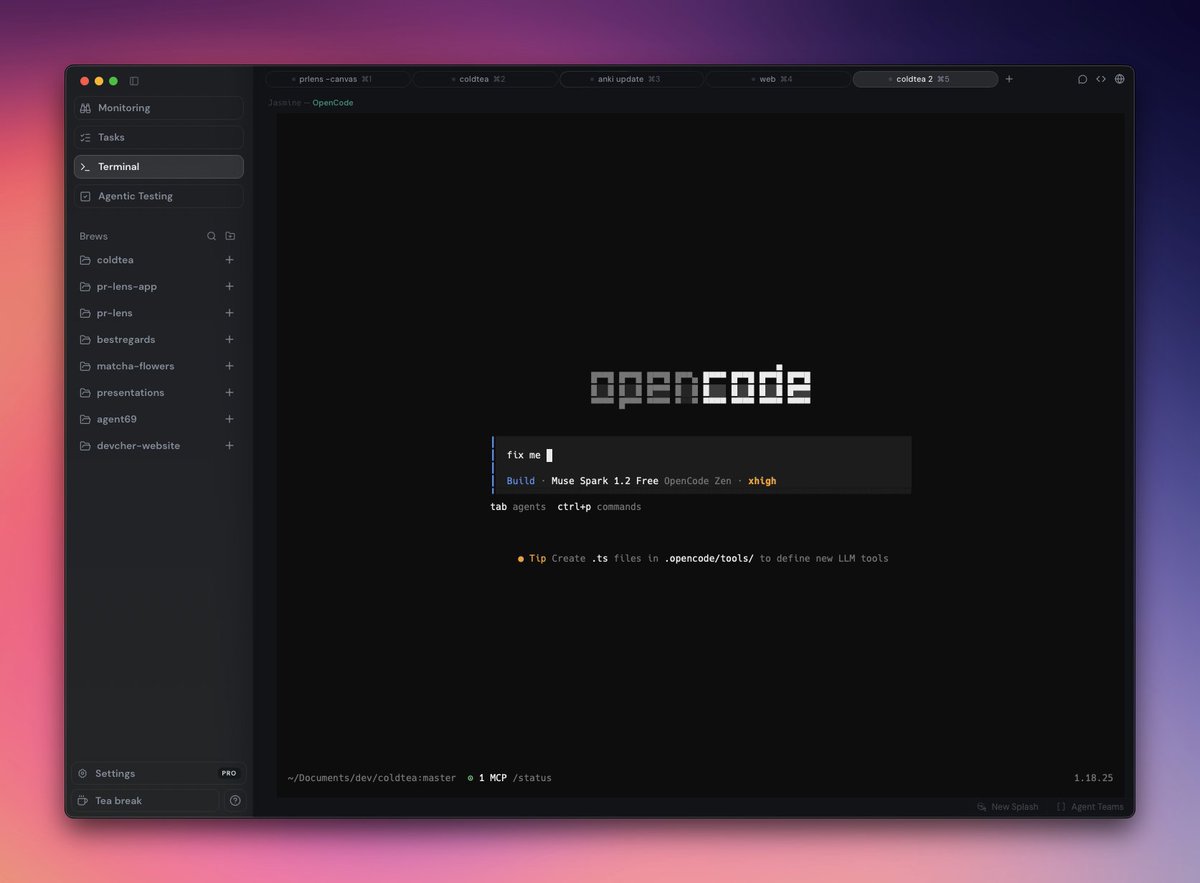Viewport: 1200px width, 883px height.
Task: Open the pr-lens-app brew folder
Action: [127, 286]
